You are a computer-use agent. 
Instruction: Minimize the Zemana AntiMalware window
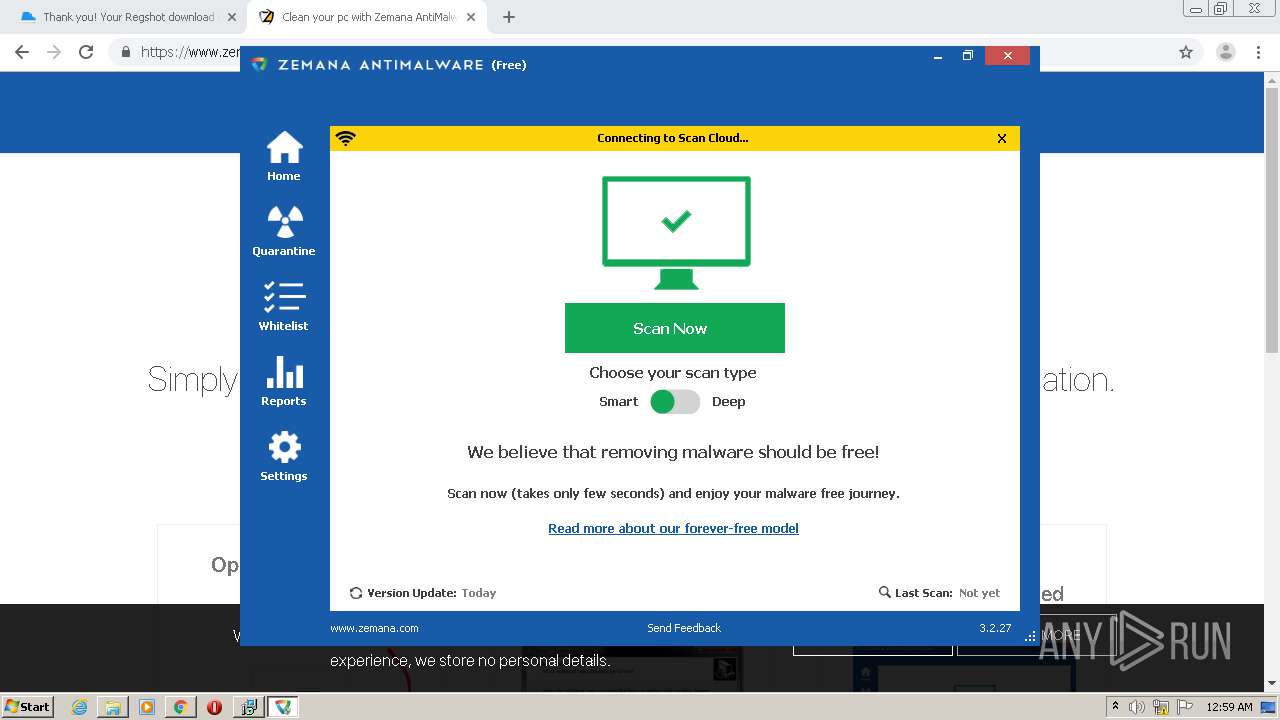[938, 56]
